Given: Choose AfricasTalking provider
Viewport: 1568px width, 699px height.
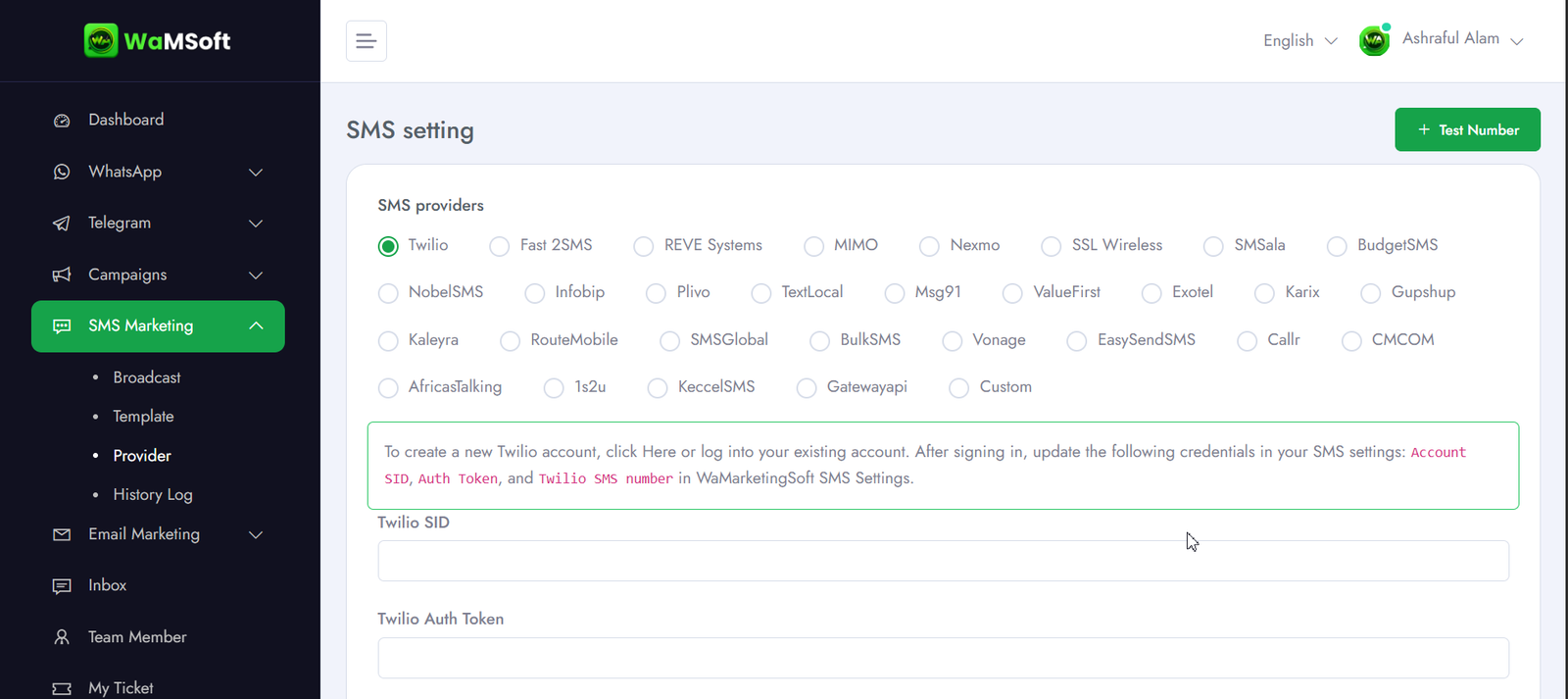Looking at the screenshot, I should click(x=388, y=388).
